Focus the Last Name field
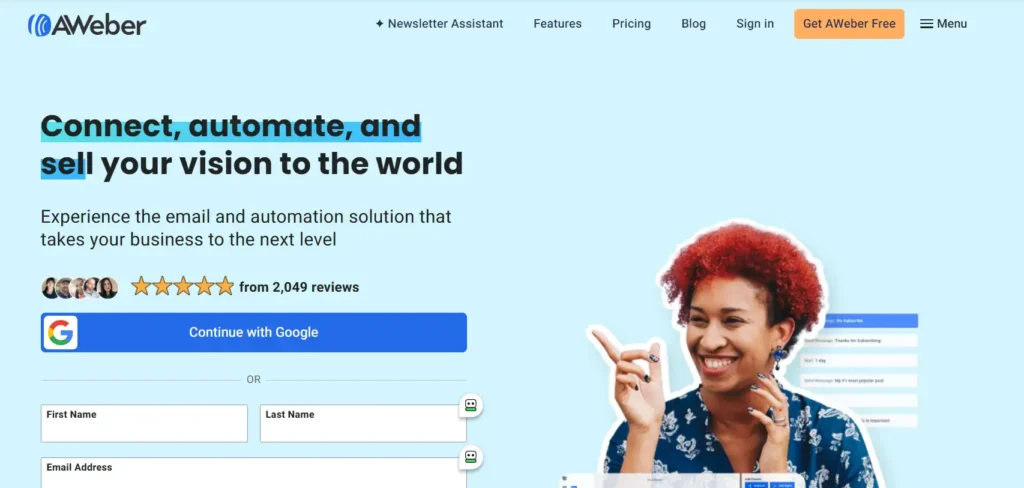The height and width of the screenshot is (488, 1024). (363, 423)
